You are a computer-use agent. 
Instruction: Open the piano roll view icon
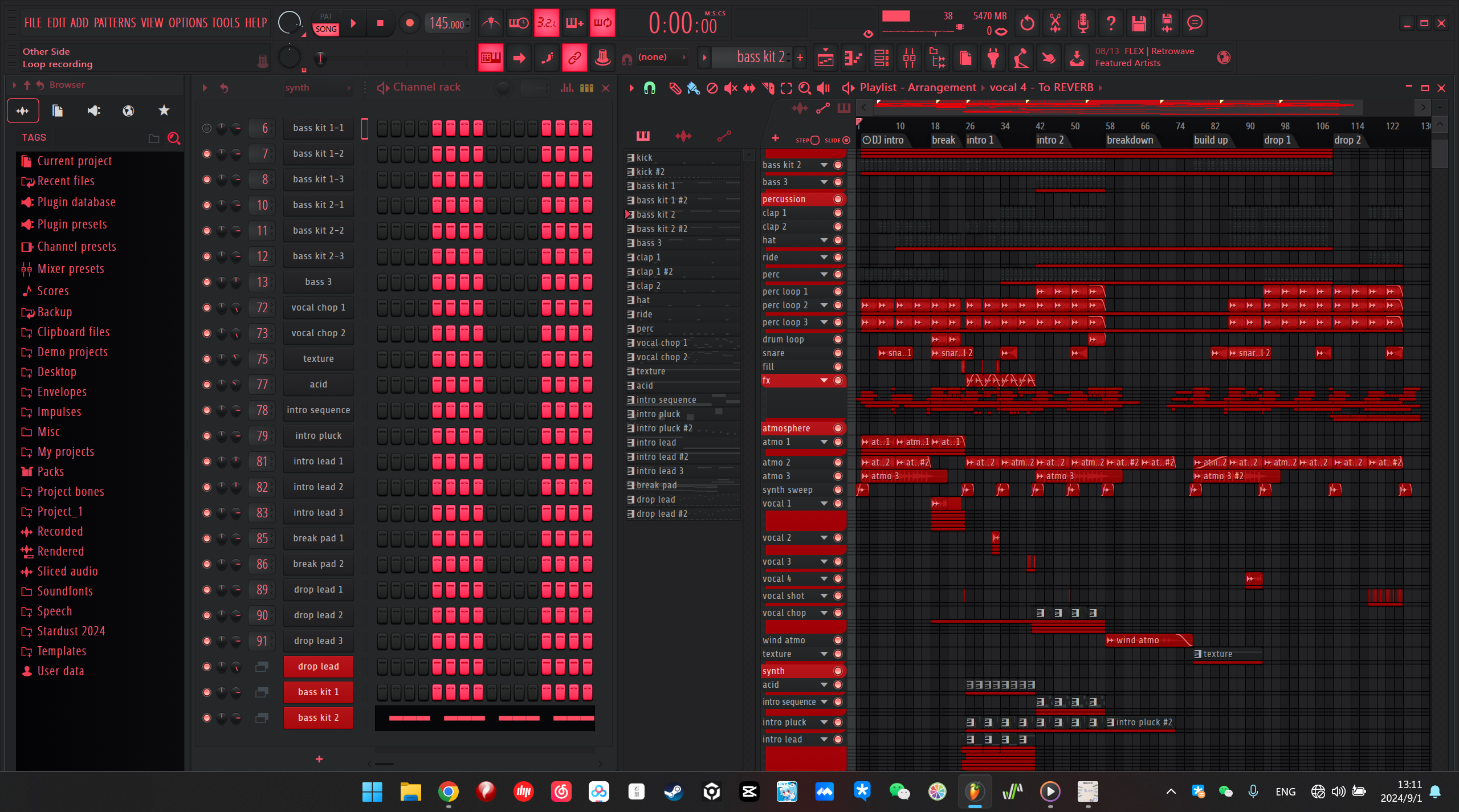click(853, 58)
